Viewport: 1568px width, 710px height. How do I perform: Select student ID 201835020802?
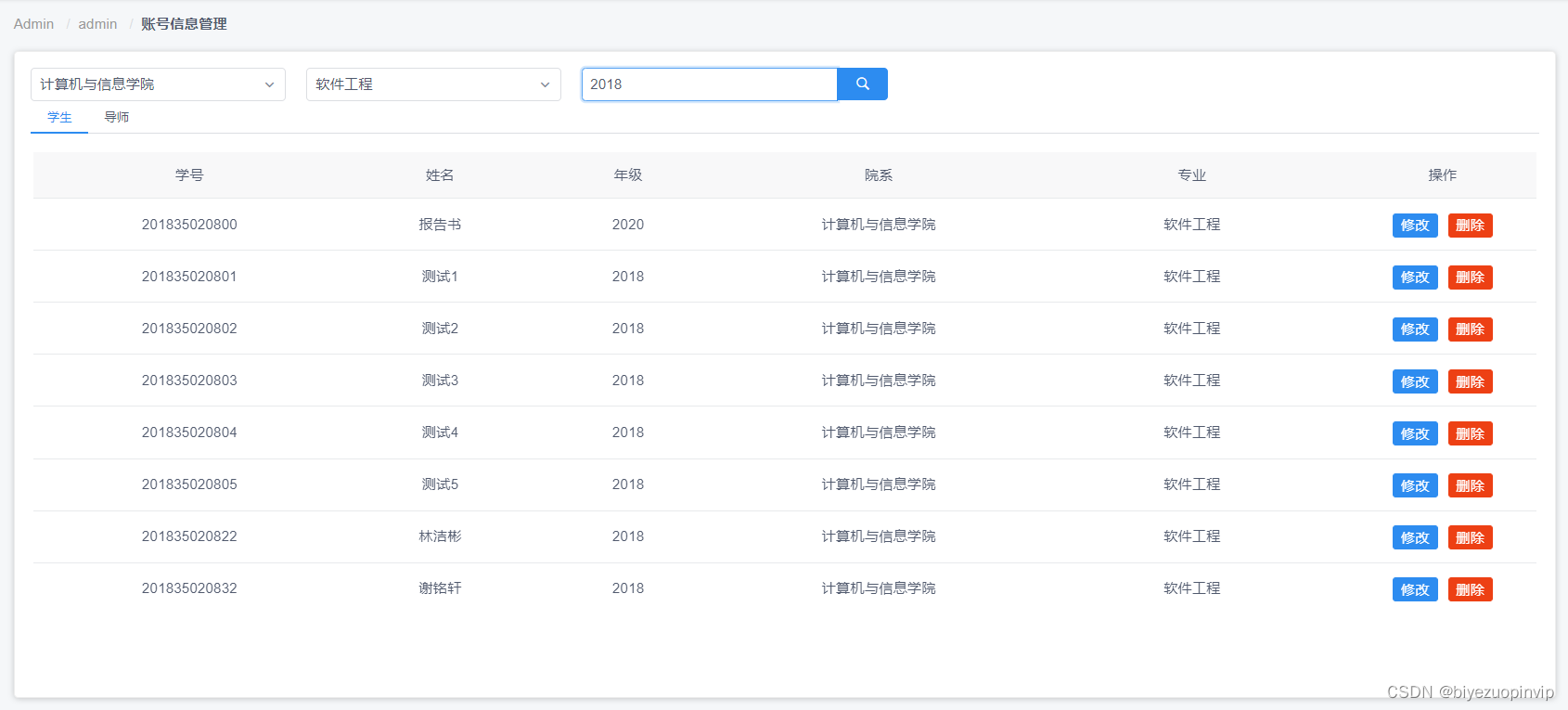pos(189,329)
